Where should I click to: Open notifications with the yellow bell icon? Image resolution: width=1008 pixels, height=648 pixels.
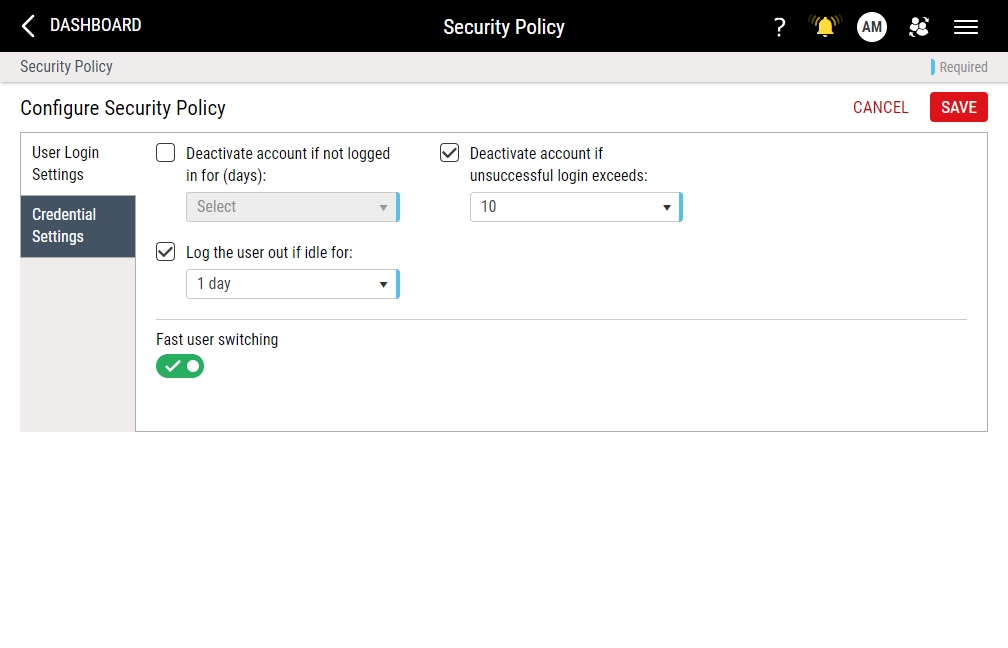point(825,27)
